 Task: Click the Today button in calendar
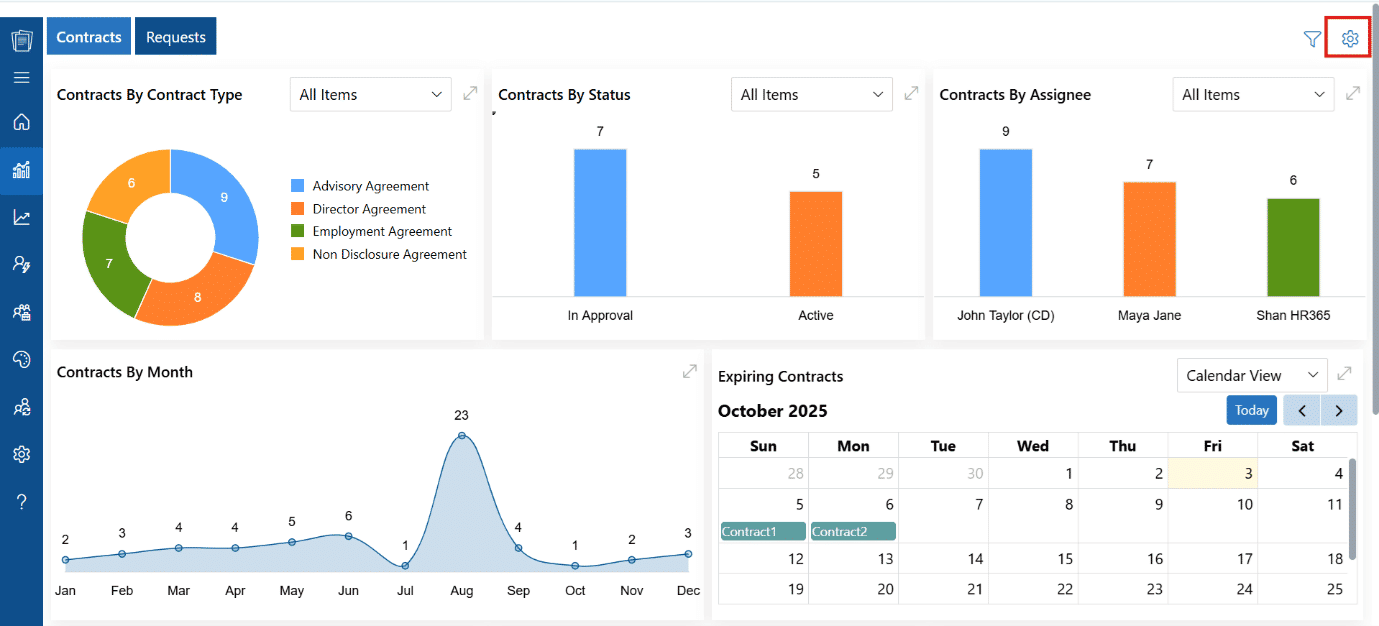1252,410
